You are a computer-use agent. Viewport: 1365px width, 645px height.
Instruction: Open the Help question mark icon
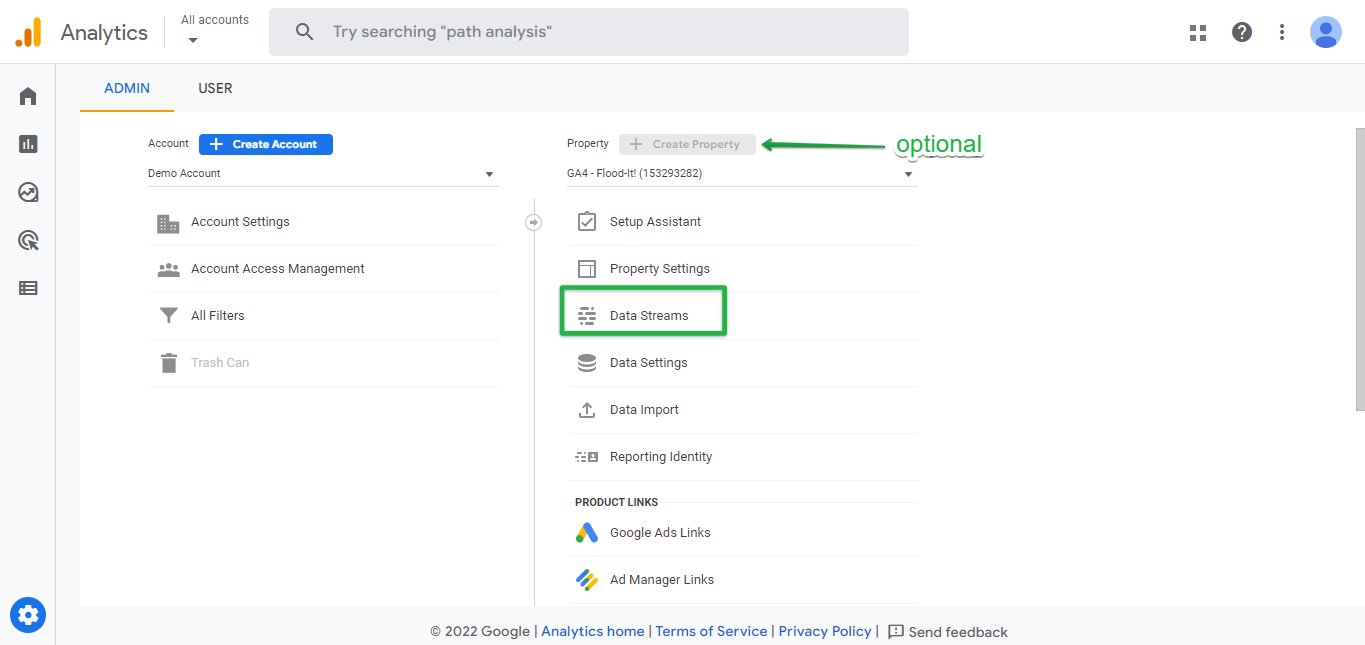(1242, 32)
